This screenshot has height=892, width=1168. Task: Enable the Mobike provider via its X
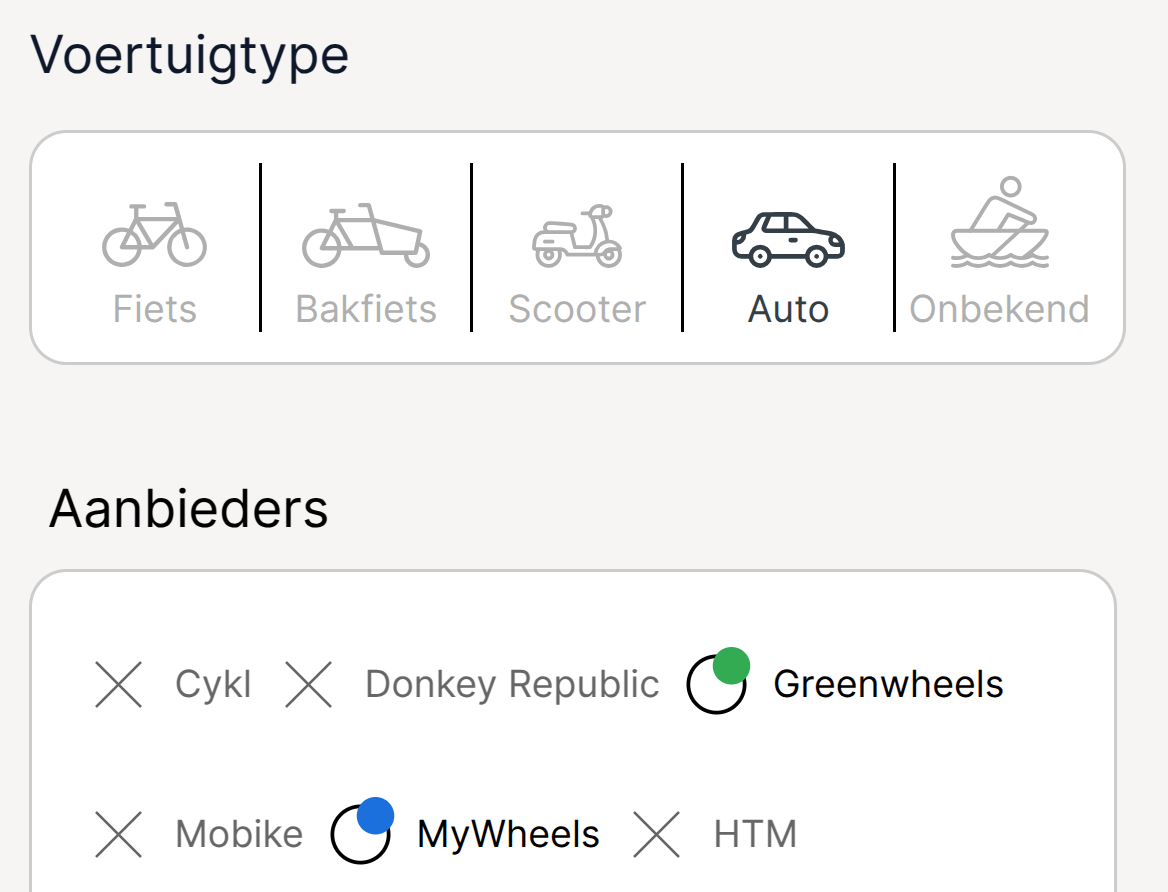pos(118,834)
